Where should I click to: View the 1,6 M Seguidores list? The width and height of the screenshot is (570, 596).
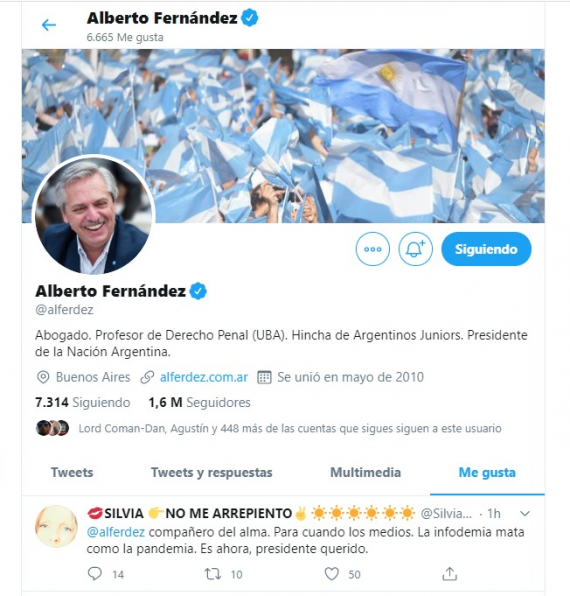200,402
